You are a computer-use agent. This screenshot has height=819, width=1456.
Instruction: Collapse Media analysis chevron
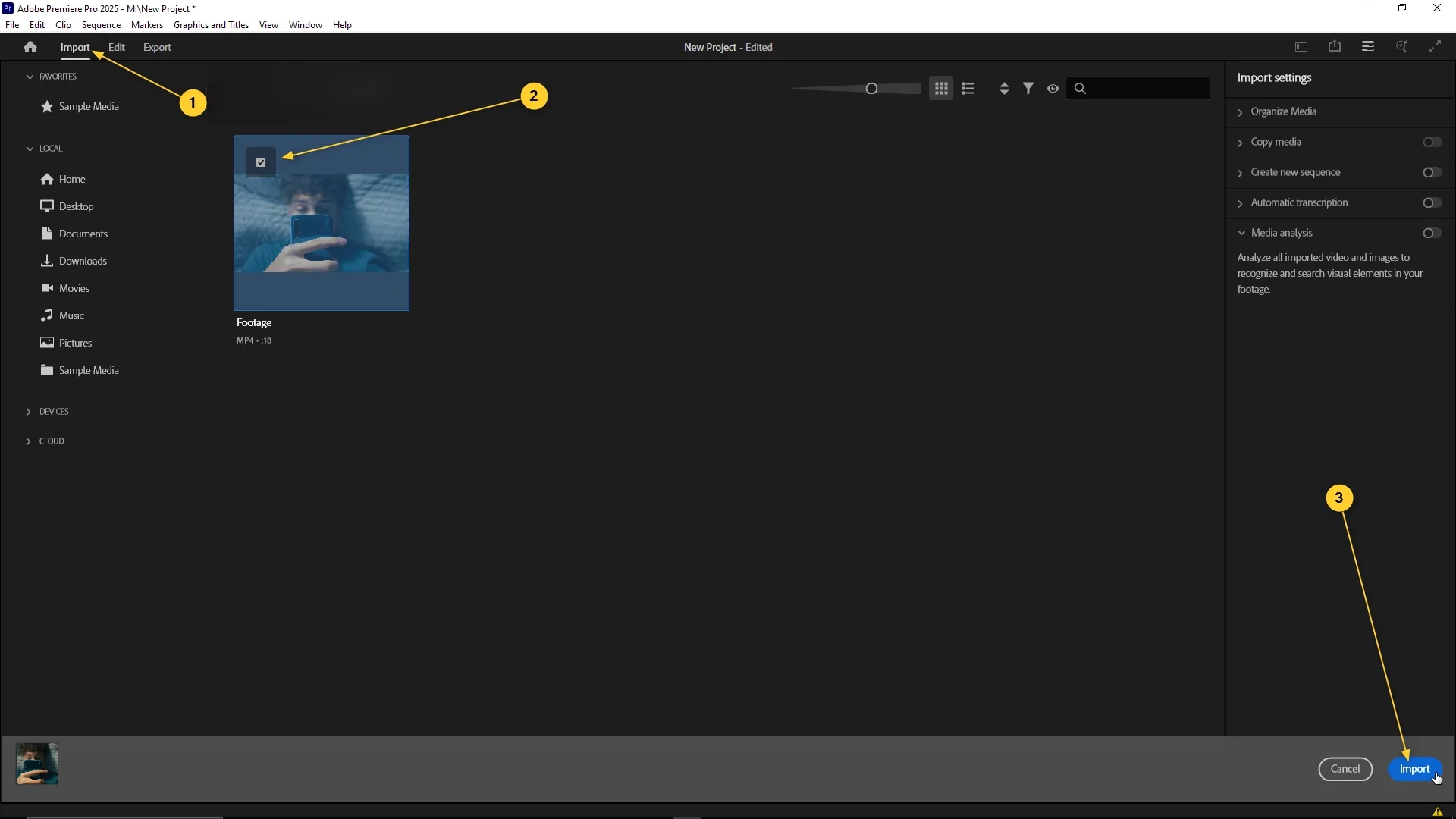[1241, 233]
